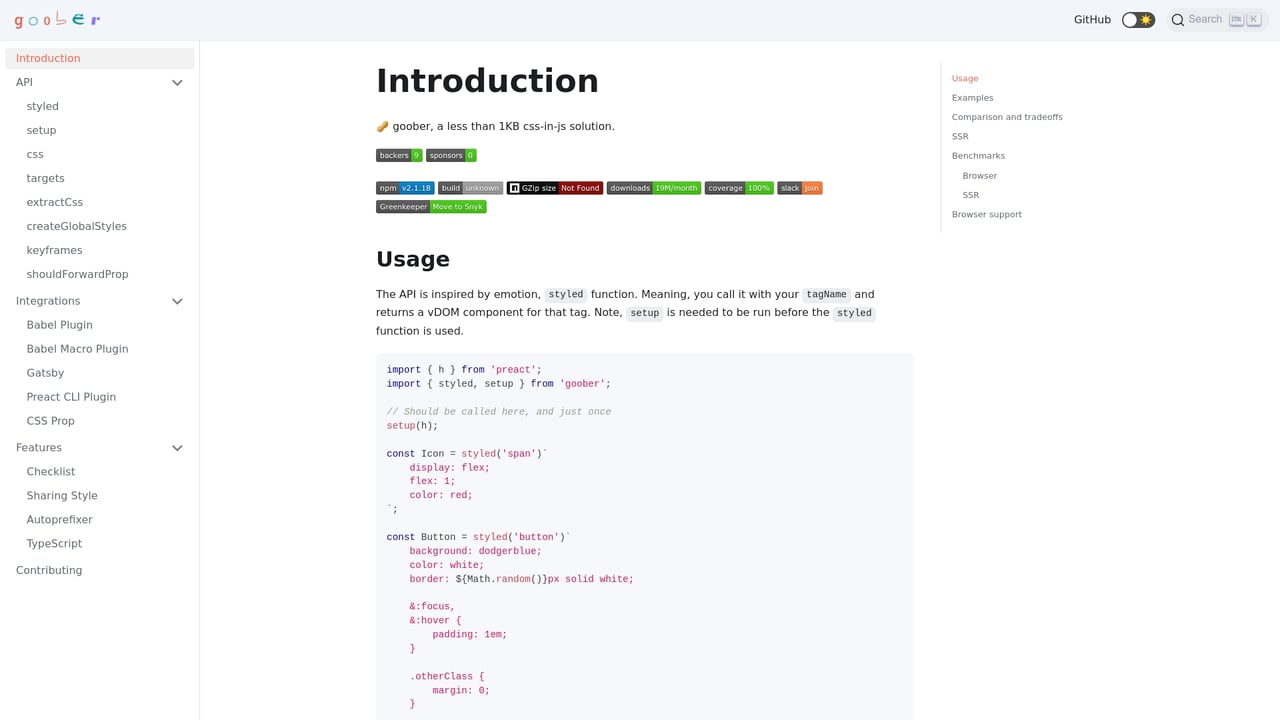This screenshot has height=720, width=1280.
Task: Click the GZip size Not Found badge
Action: [555, 187]
